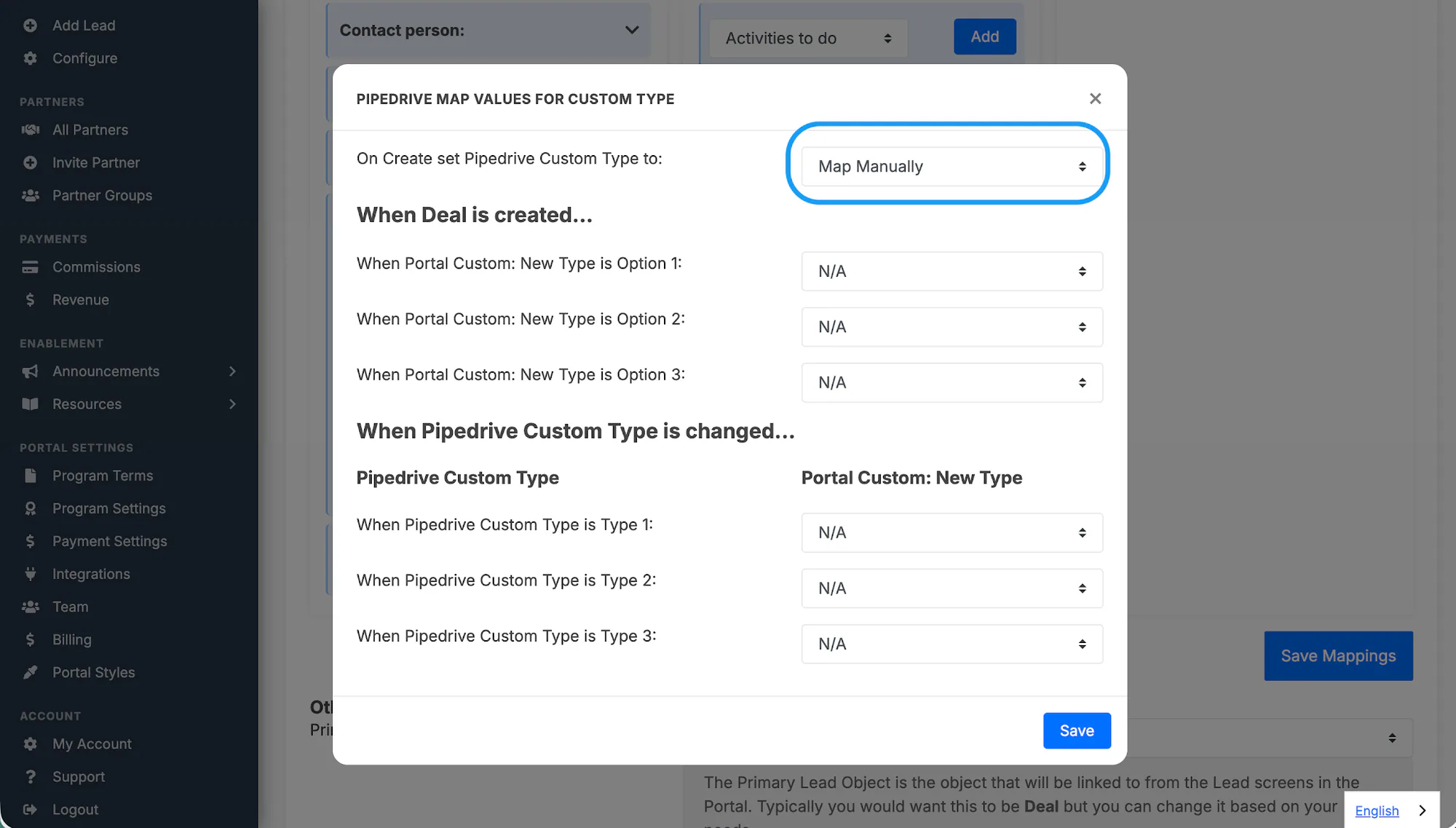Expand the Announcements submenu chevron
The height and width of the screenshot is (828, 1456).
pos(232,371)
